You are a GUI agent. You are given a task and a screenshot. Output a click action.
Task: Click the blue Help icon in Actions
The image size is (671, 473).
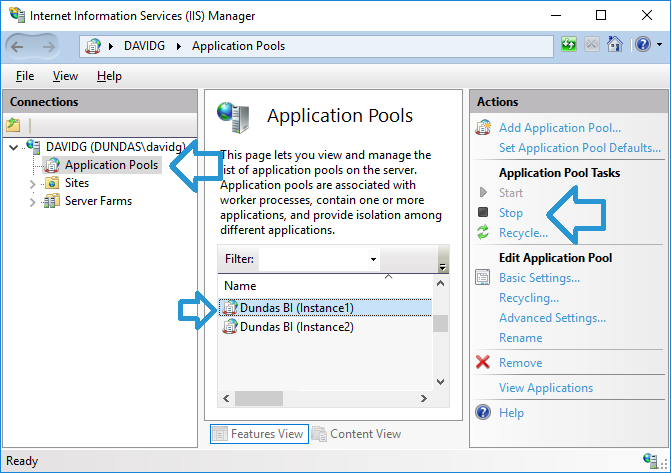pyautogui.click(x=483, y=412)
